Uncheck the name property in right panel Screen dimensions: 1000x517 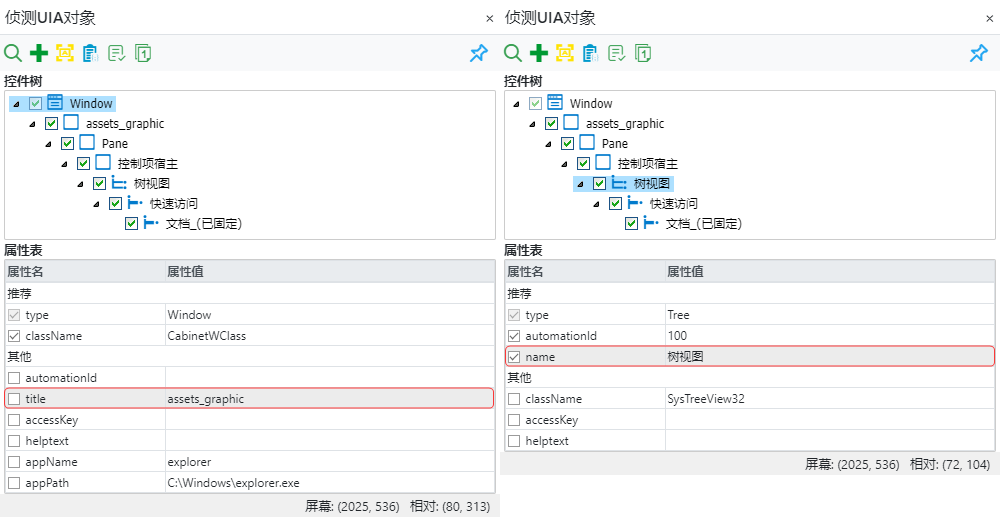pyautogui.click(x=514, y=357)
